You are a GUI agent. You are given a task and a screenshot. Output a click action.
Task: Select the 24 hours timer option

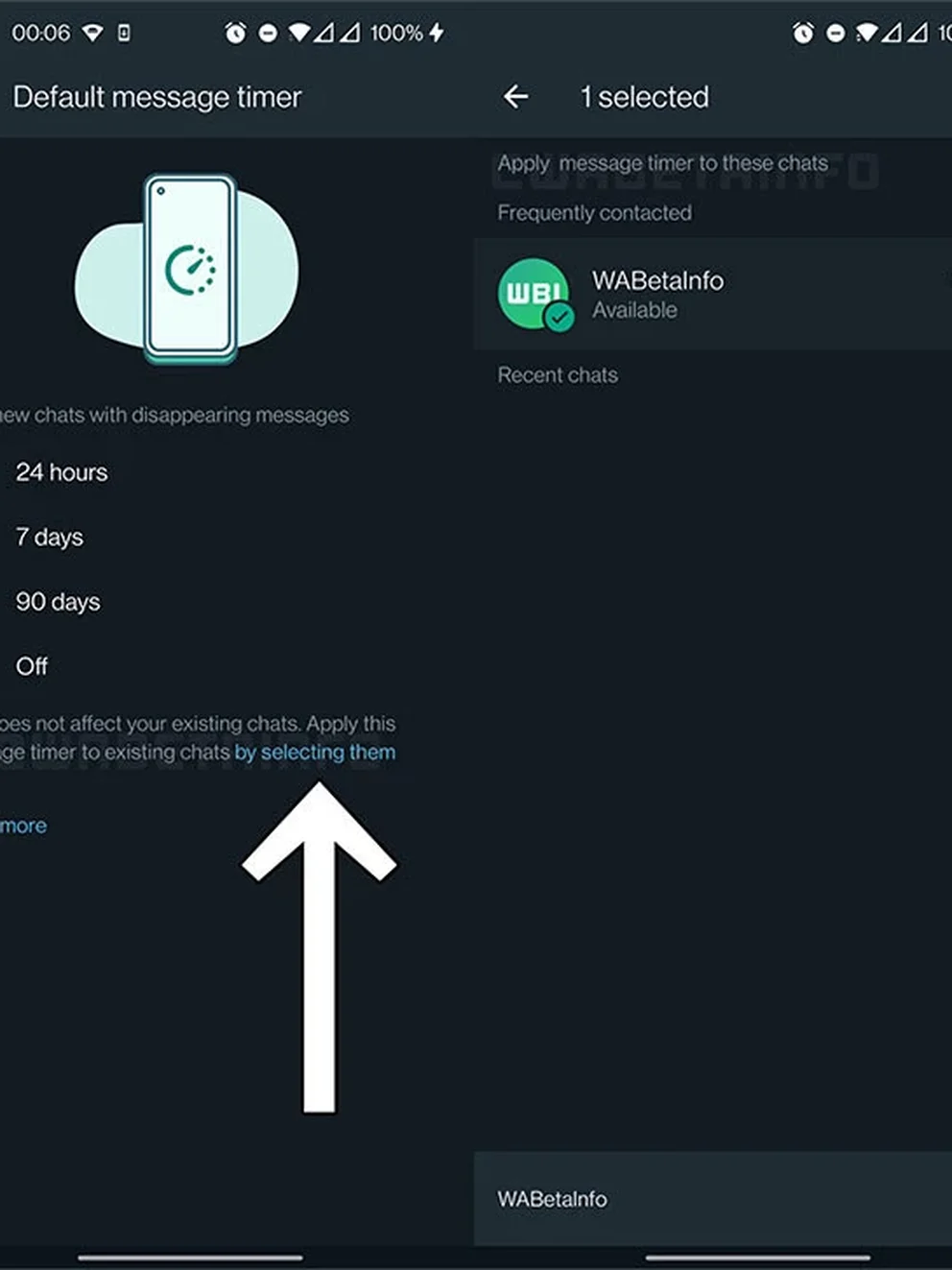pos(61,472)
